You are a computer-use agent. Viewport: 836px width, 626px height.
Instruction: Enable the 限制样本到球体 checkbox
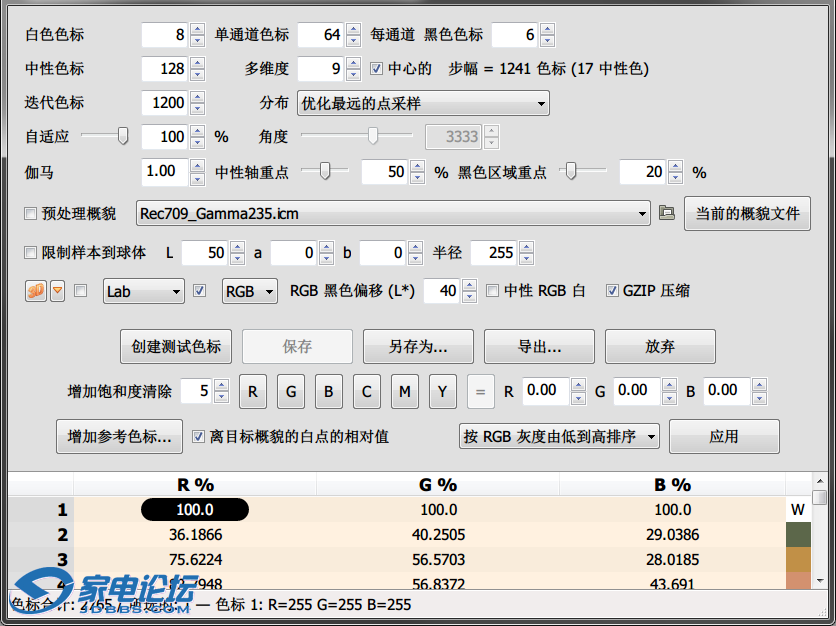coord(30,253)
